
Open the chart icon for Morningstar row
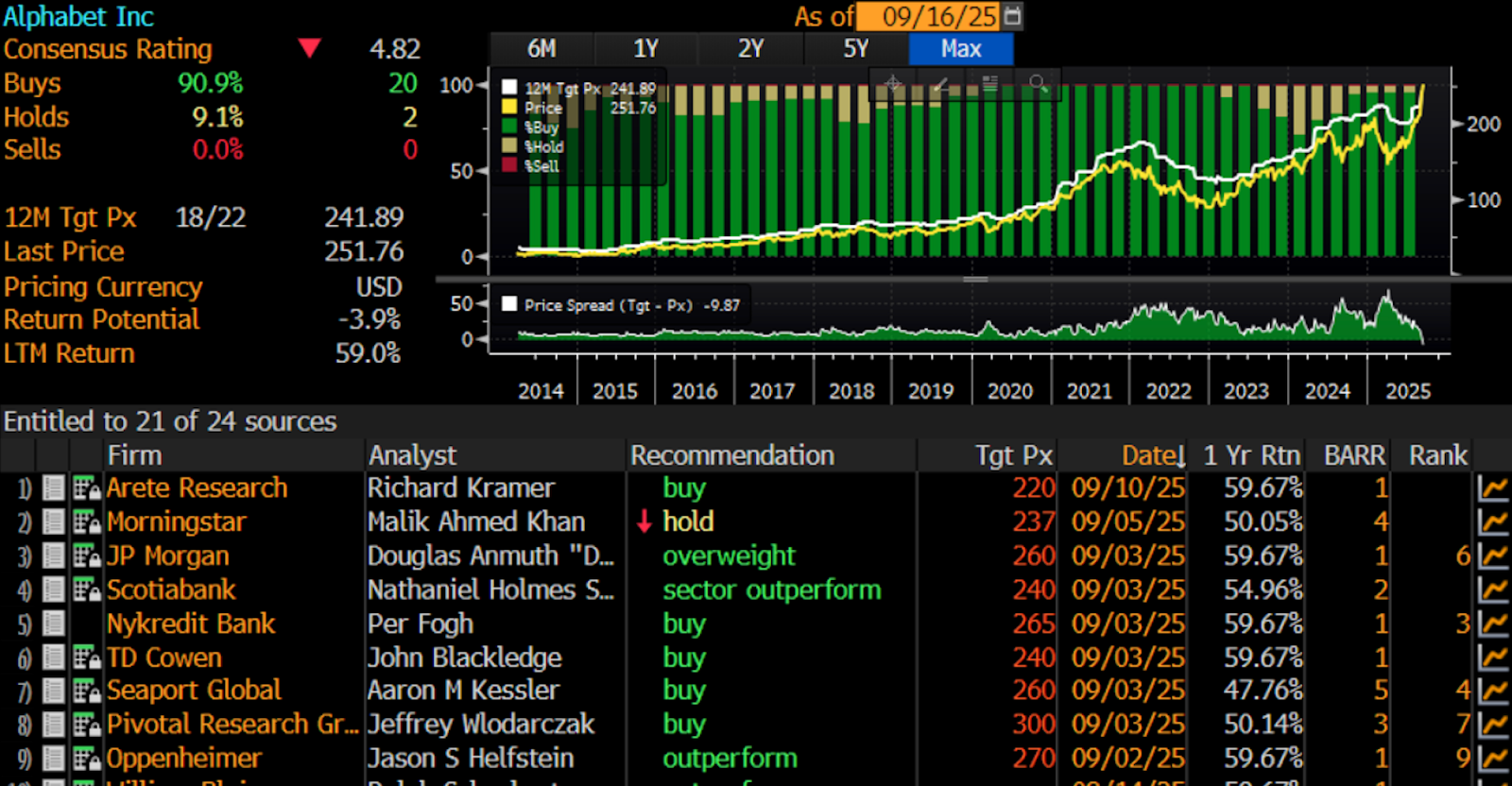point(1493,522)
